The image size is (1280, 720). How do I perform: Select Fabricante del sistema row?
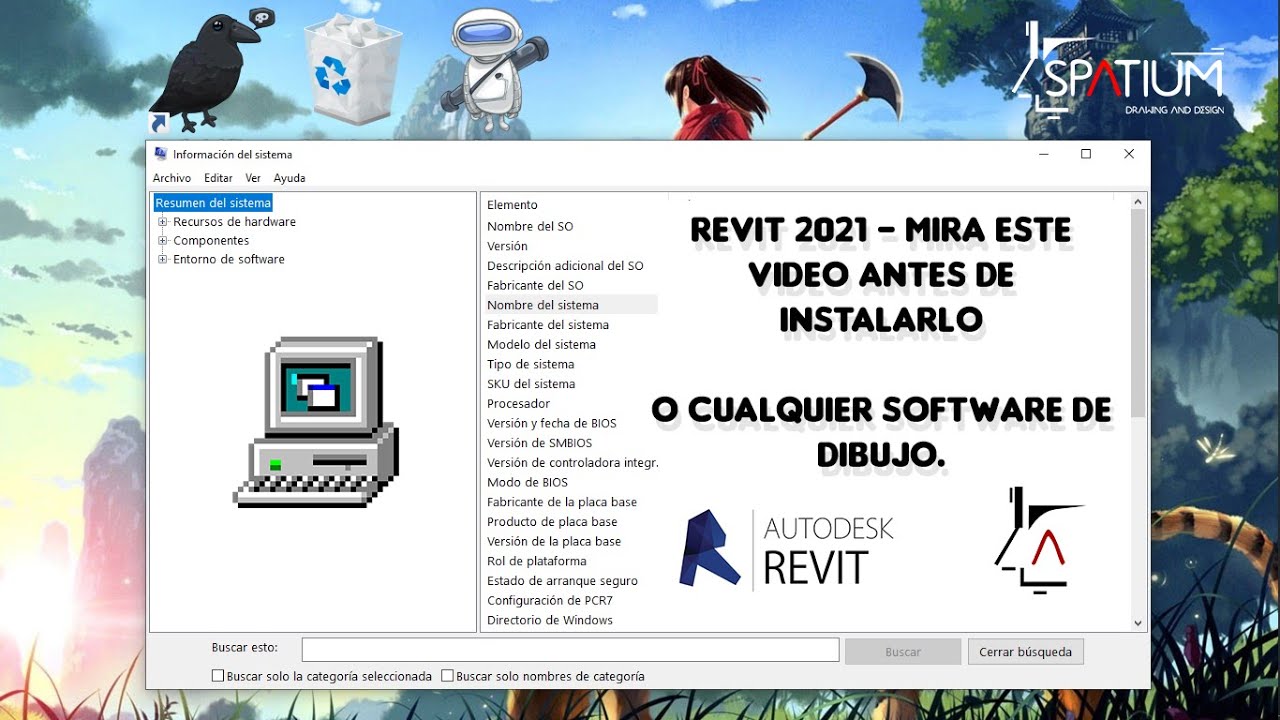pyautogui.click(x=548, y=325)
